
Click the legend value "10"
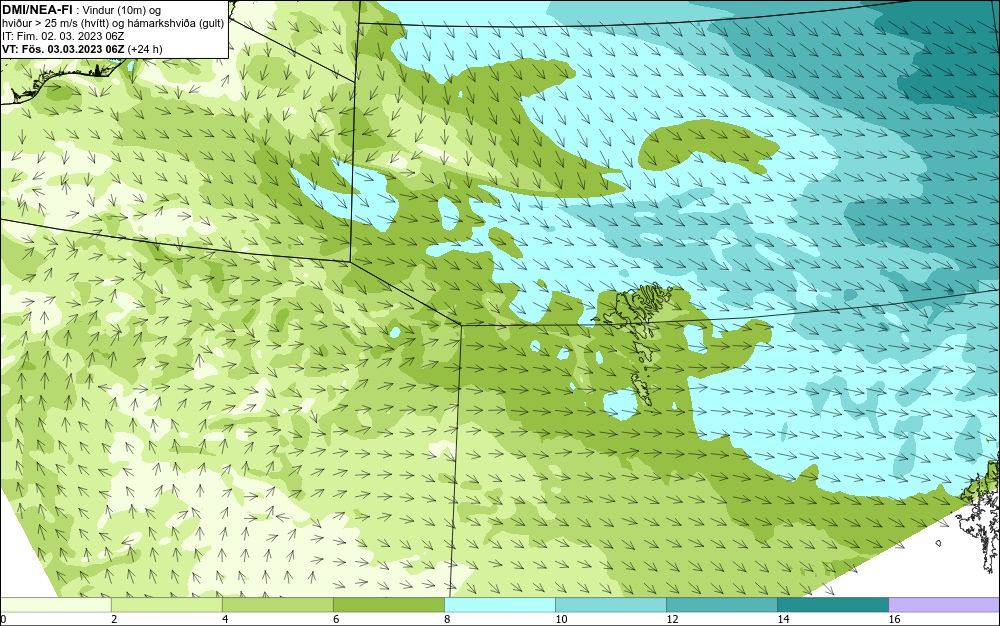(x=561, y=619)
